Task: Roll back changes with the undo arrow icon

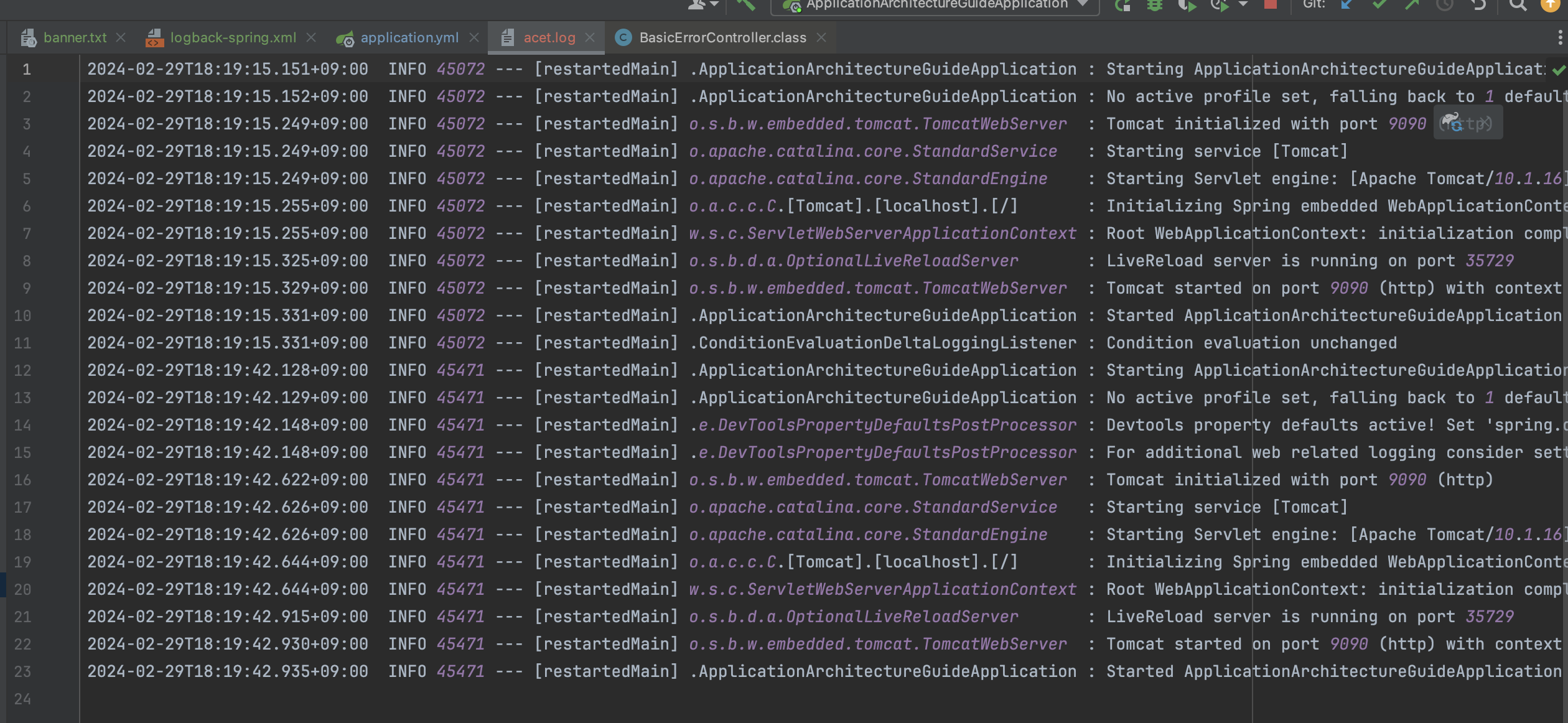Action: (x=1478, y=5)
